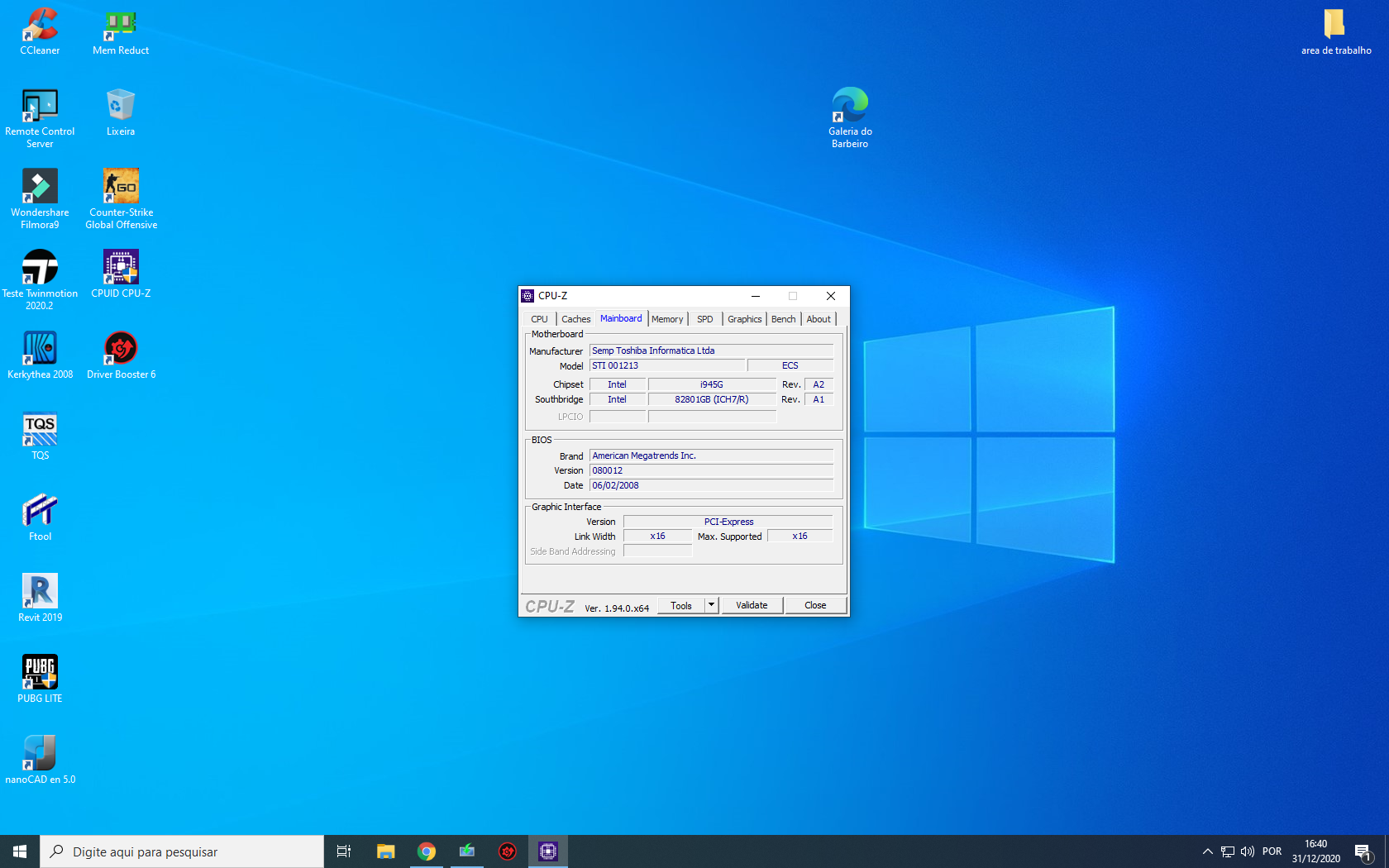
Task: Switch to the Graphics tab
Action: point(745,319)
